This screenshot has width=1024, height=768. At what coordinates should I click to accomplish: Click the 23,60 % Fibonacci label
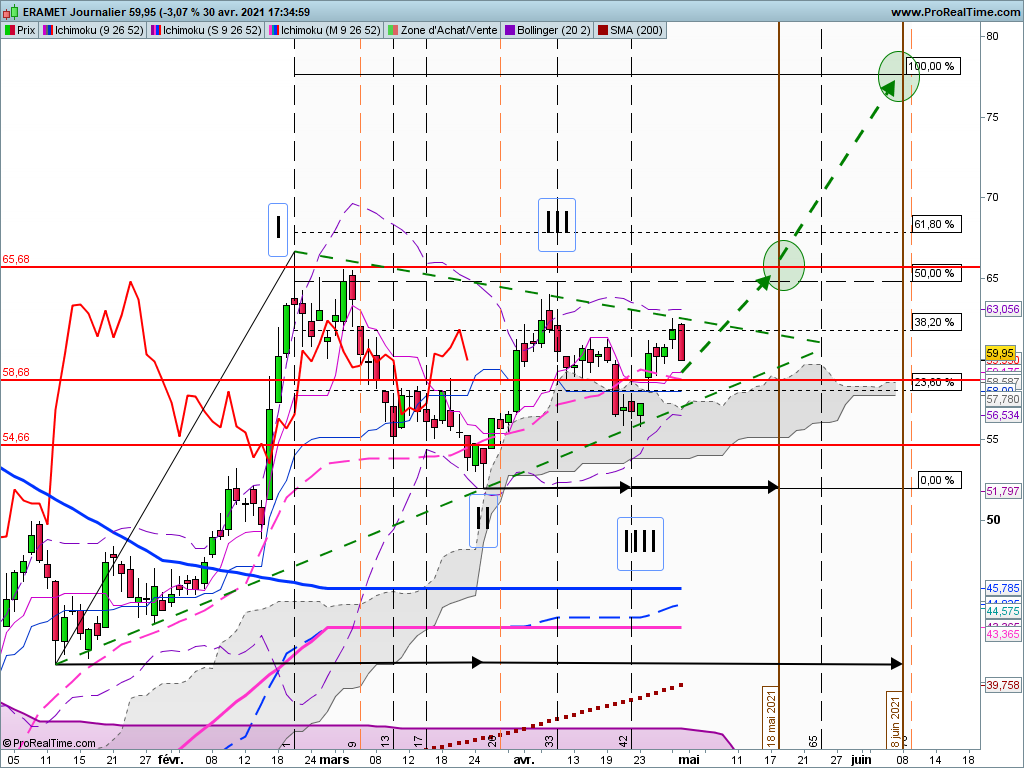[936, 382]
